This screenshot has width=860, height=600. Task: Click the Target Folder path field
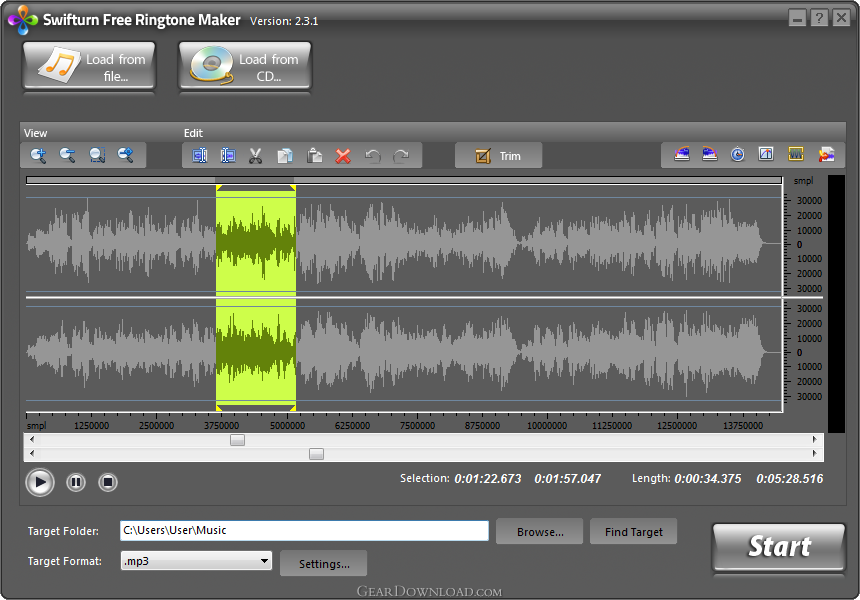click(x=304, y=531)
